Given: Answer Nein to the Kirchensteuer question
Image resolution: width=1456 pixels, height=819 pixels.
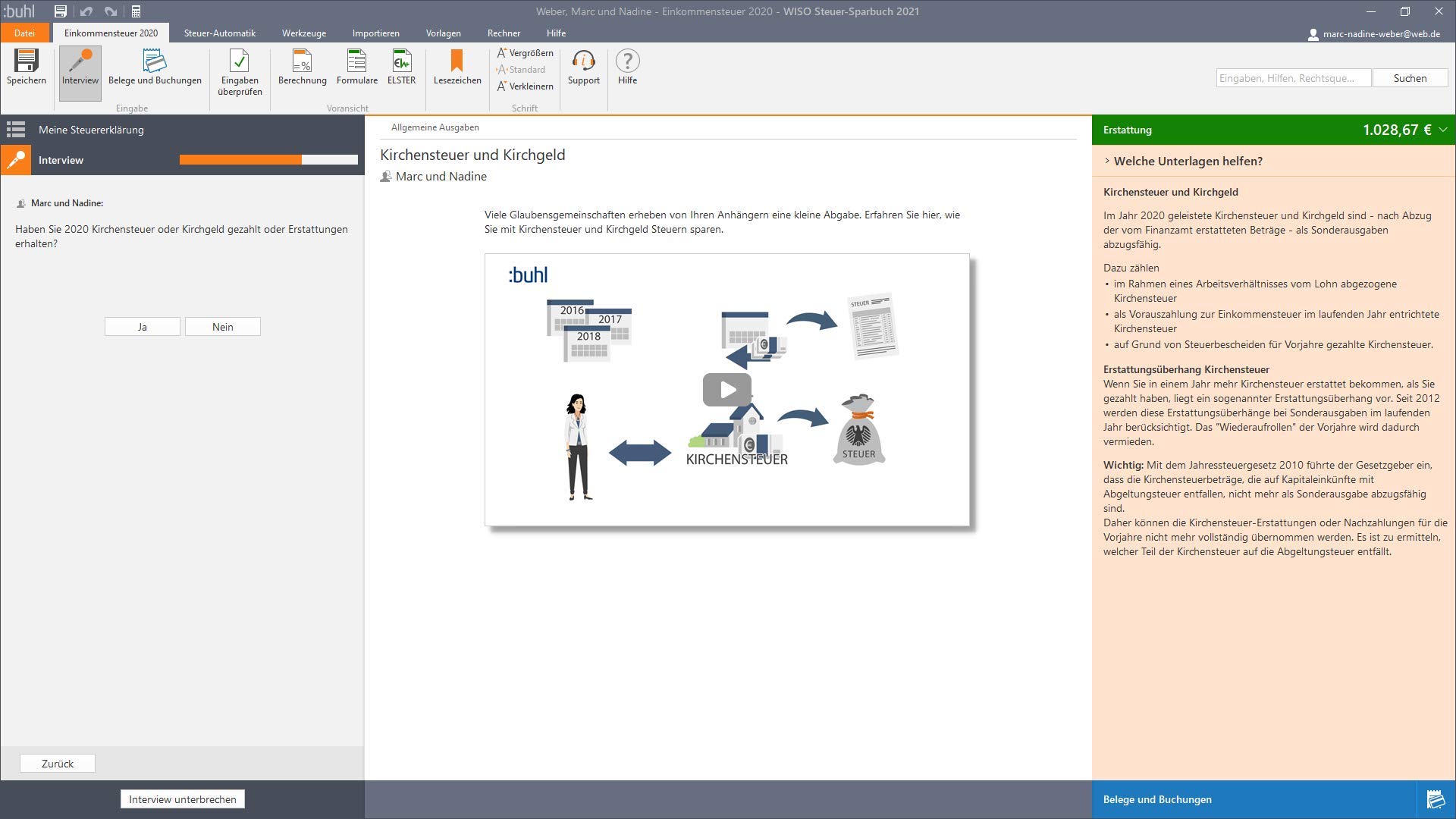Looking at the screenshot, I should 223,327.
